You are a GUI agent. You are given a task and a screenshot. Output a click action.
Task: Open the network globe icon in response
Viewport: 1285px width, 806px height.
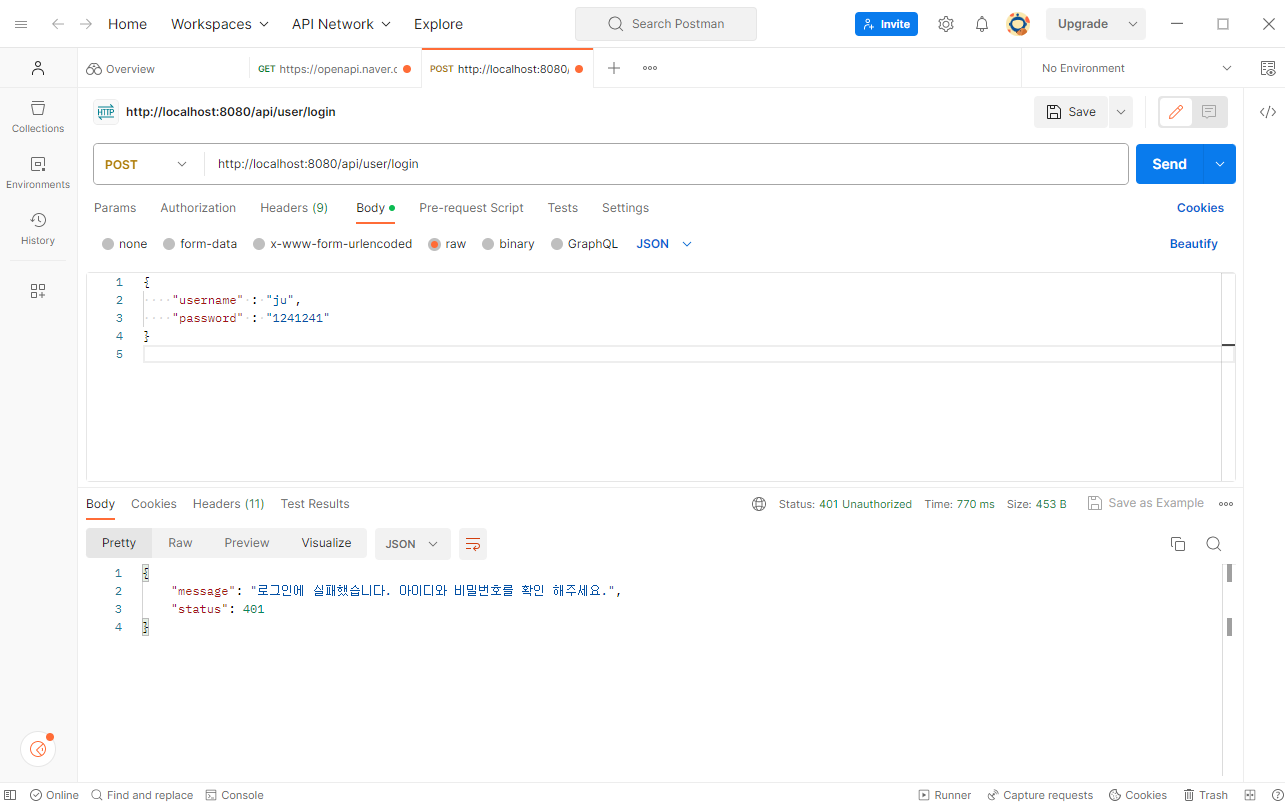[759, 504]
